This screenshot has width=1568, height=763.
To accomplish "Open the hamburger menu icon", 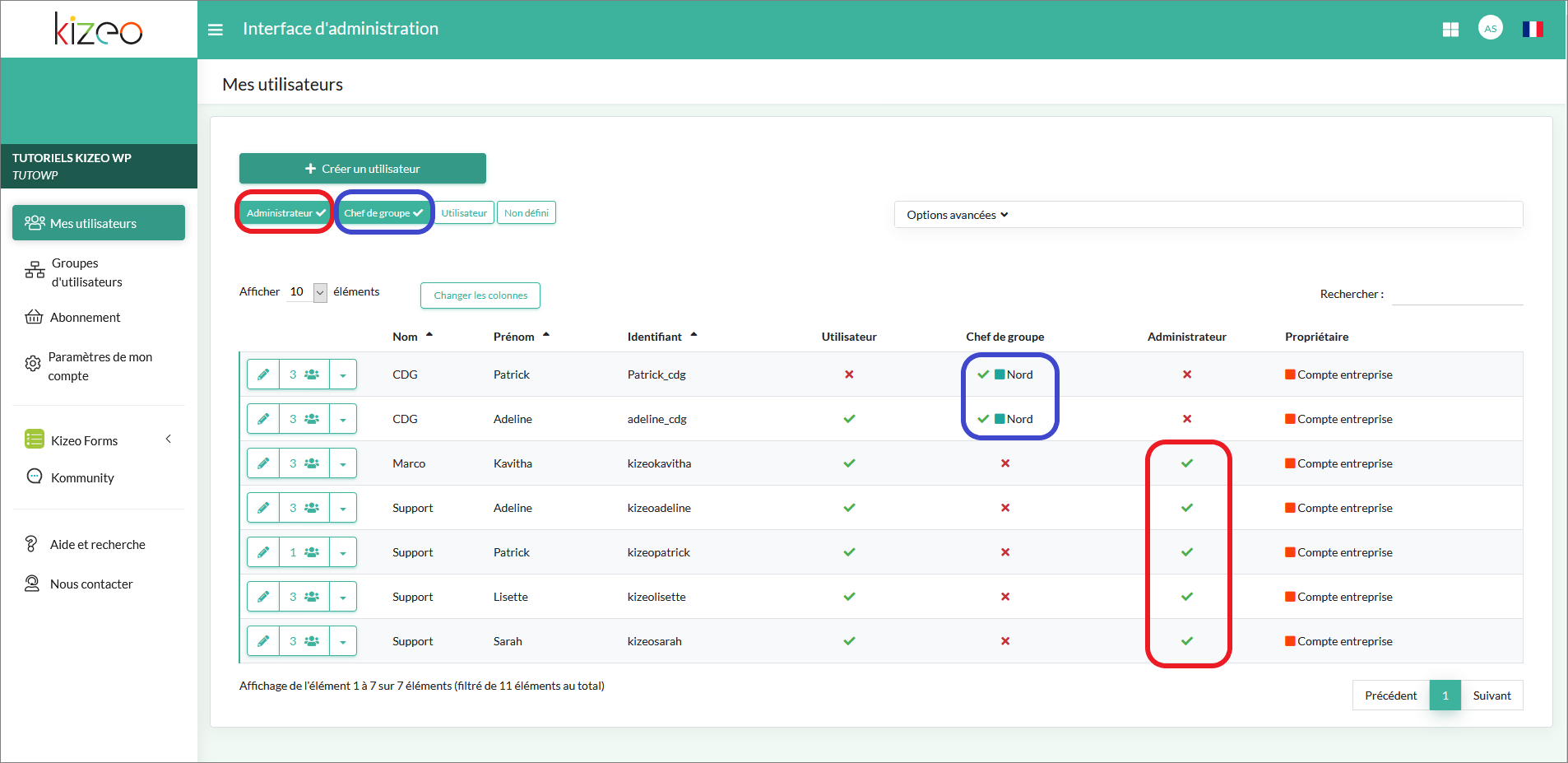I will pos(216,30).
